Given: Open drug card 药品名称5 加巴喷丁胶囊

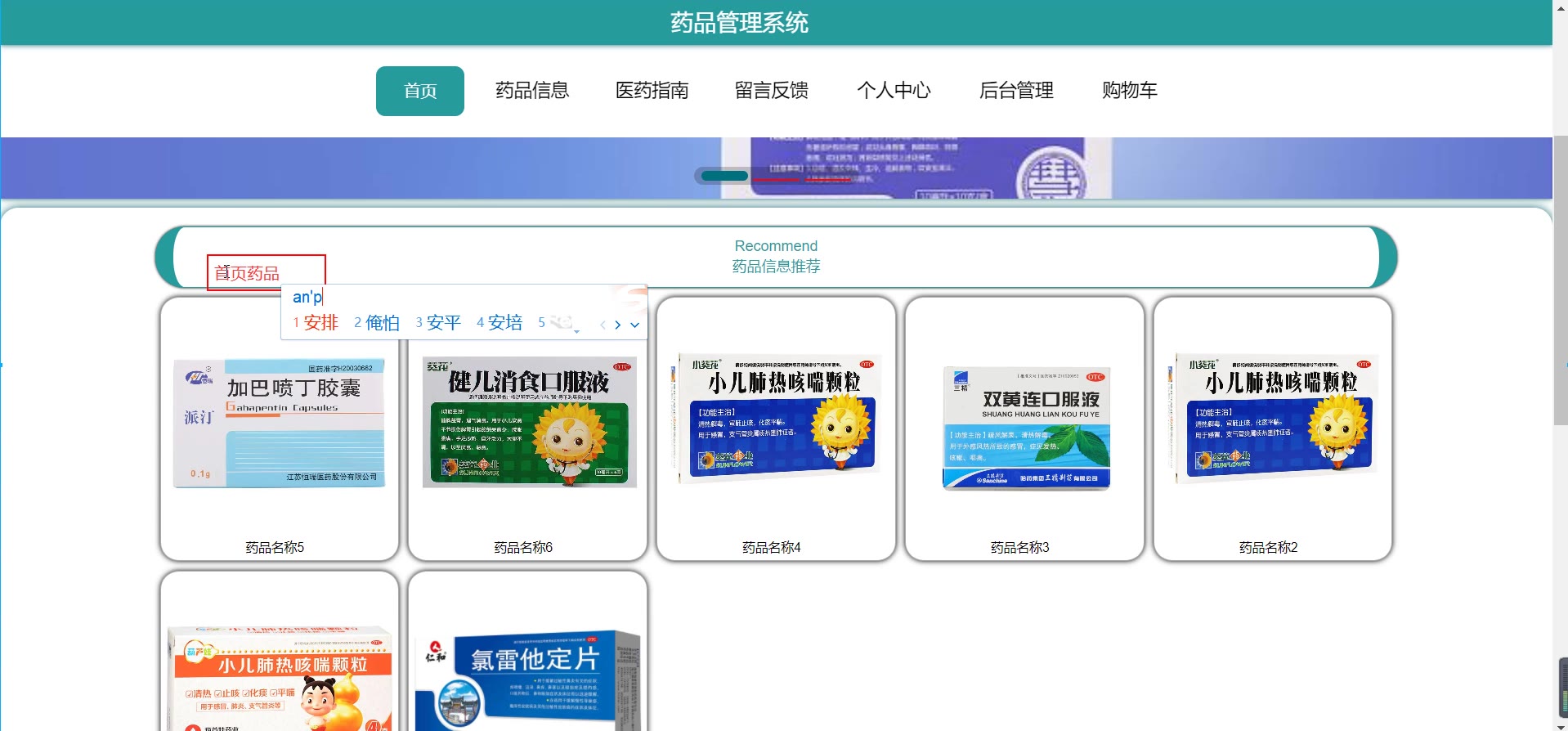Looking at the screenshot, I should click(280, 428).
